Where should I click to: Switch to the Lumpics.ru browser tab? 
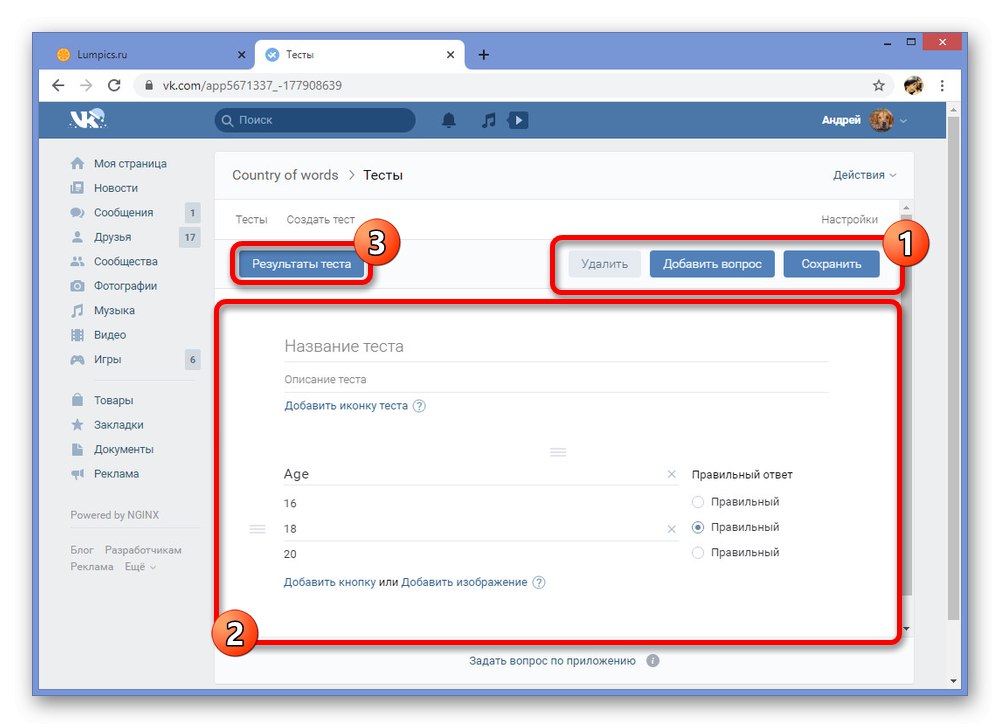coord(150,55)
